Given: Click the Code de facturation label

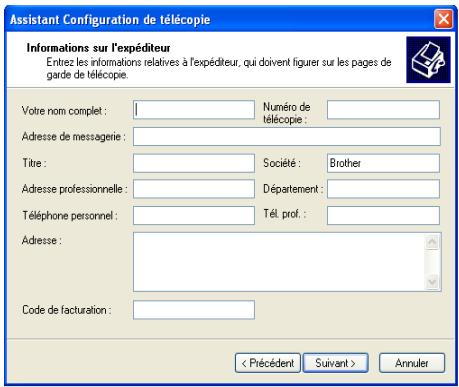Looking at the screenshot, I should tap(67, 310).
